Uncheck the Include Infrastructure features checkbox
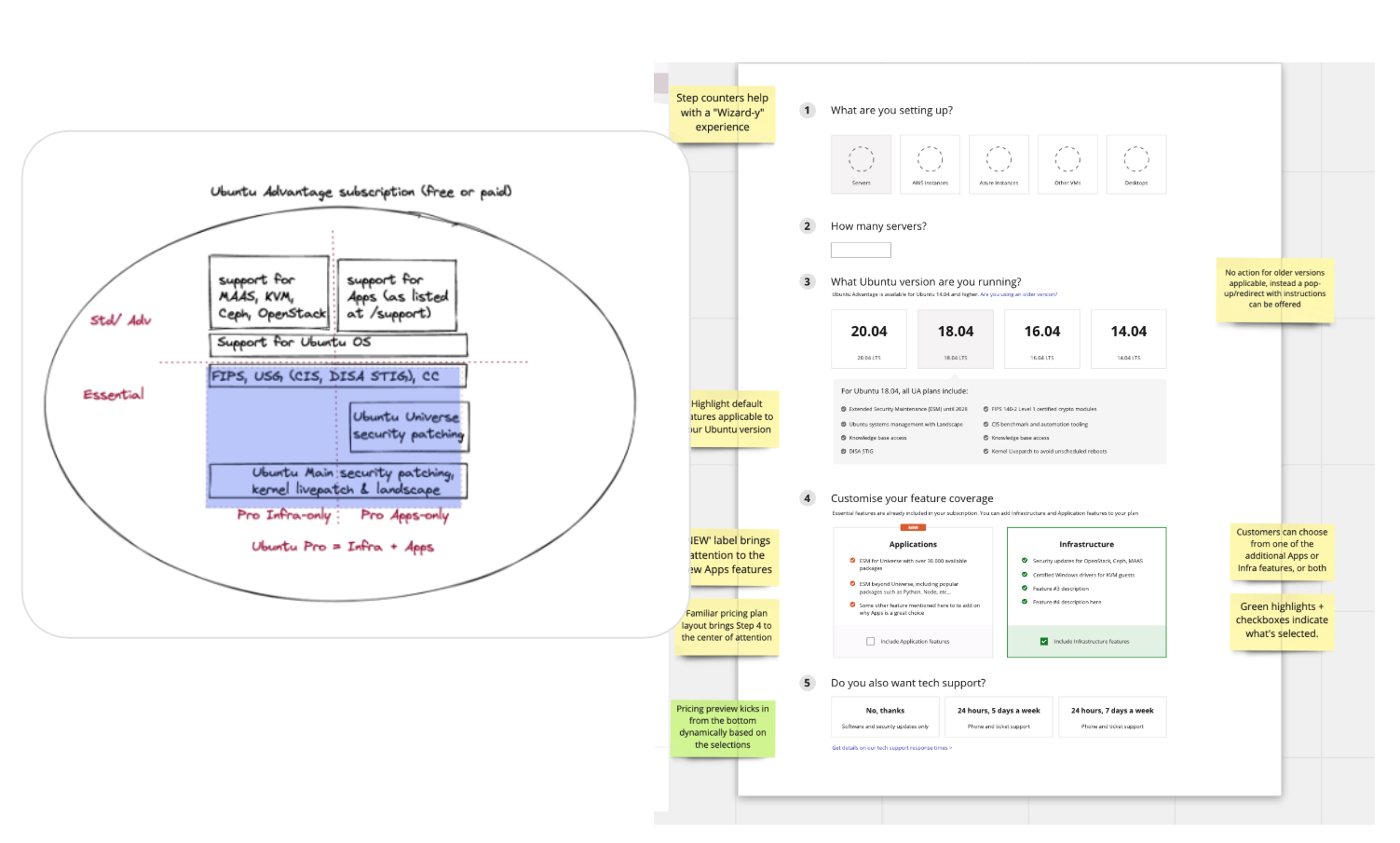Screen dimensions: 1400x843 1044,641
